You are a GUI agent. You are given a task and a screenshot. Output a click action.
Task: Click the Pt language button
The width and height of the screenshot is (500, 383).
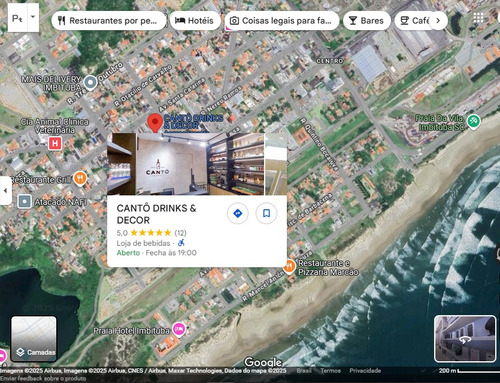tap(17, 18)
